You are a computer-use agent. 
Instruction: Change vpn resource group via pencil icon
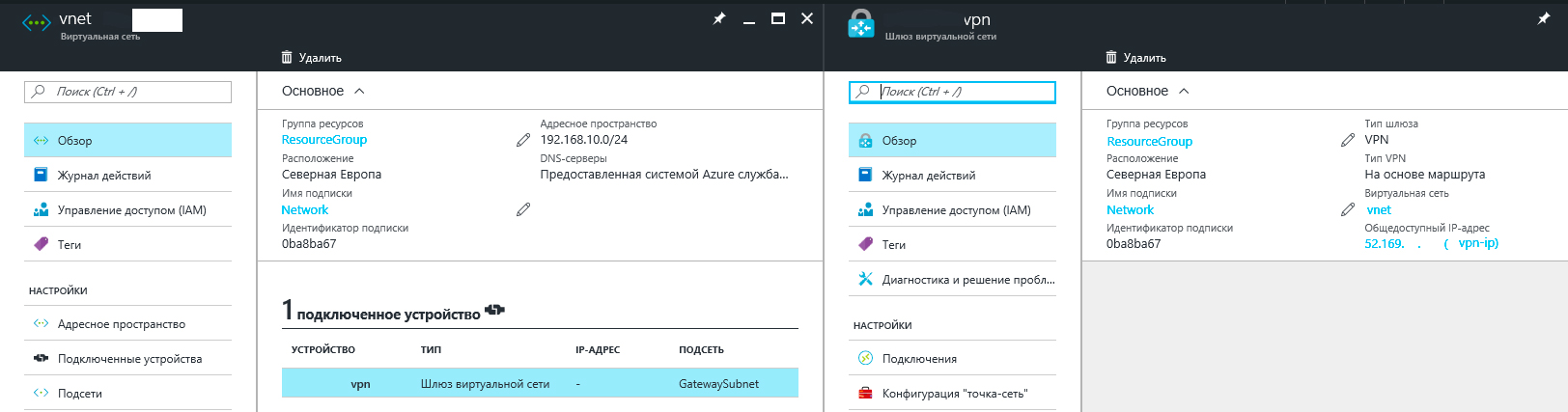pyautogui.click(x=1348, y=140)
